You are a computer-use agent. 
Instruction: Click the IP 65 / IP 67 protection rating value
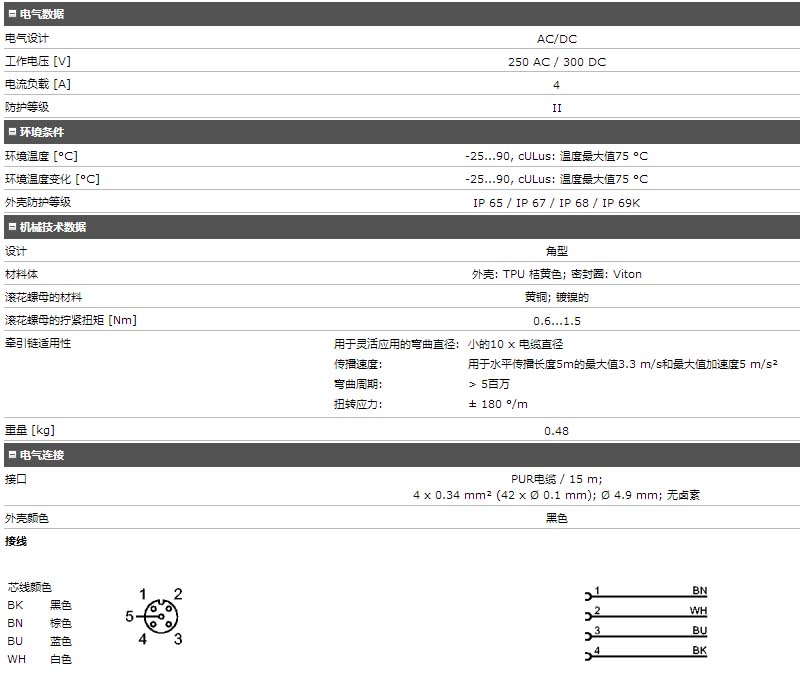[556, 203]
